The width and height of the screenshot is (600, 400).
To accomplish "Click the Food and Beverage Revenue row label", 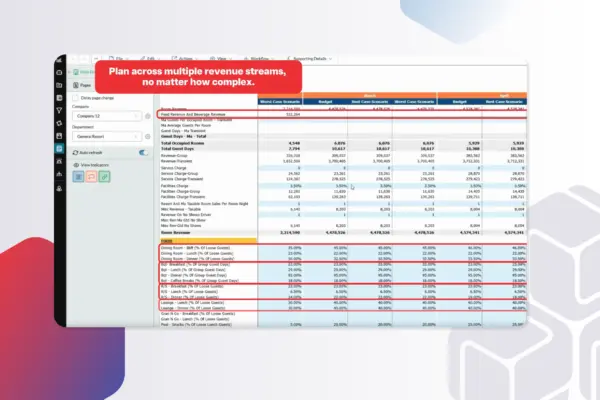I will (193, 114).
